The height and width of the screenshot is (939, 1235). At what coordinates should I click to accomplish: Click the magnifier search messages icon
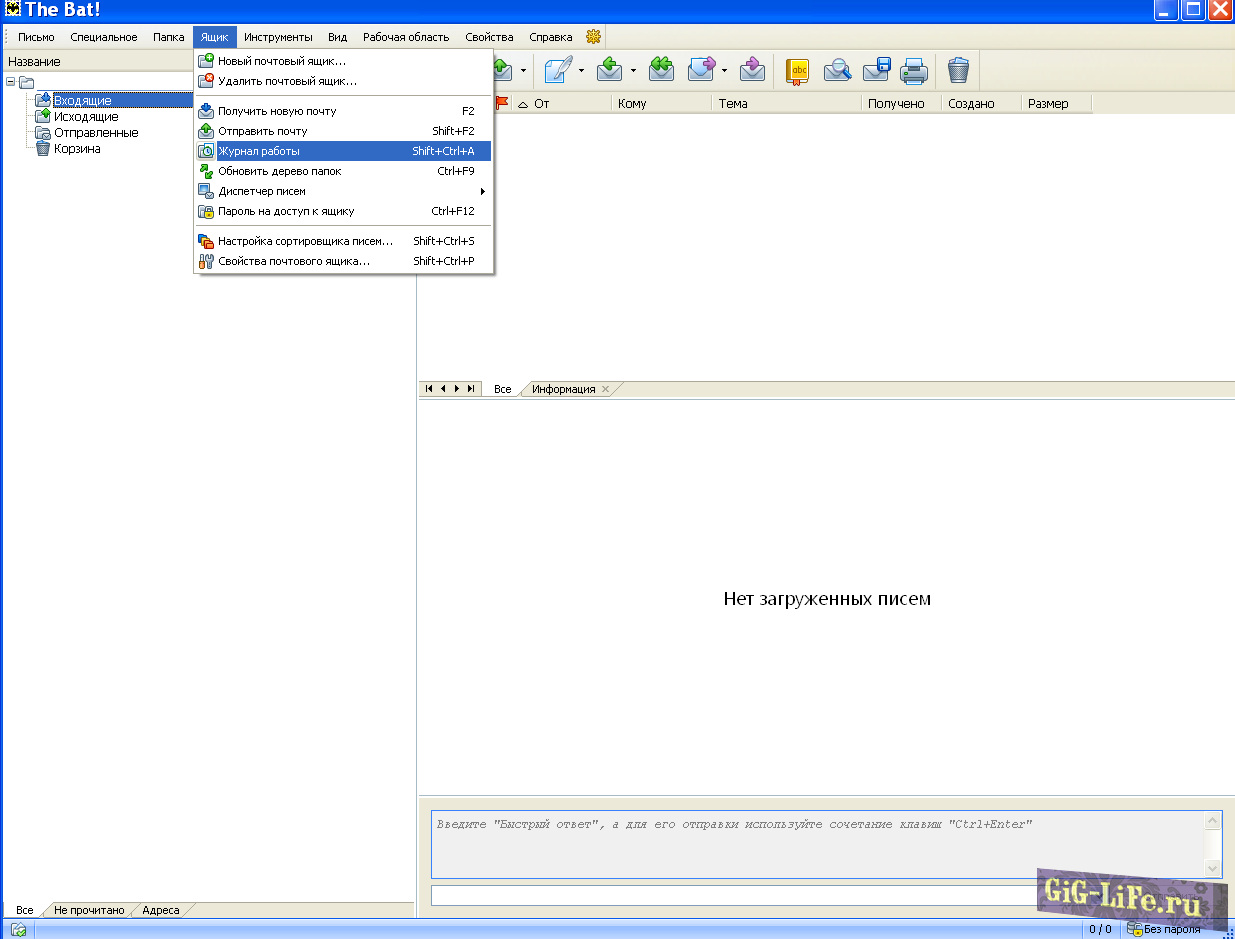pos(837,70)
